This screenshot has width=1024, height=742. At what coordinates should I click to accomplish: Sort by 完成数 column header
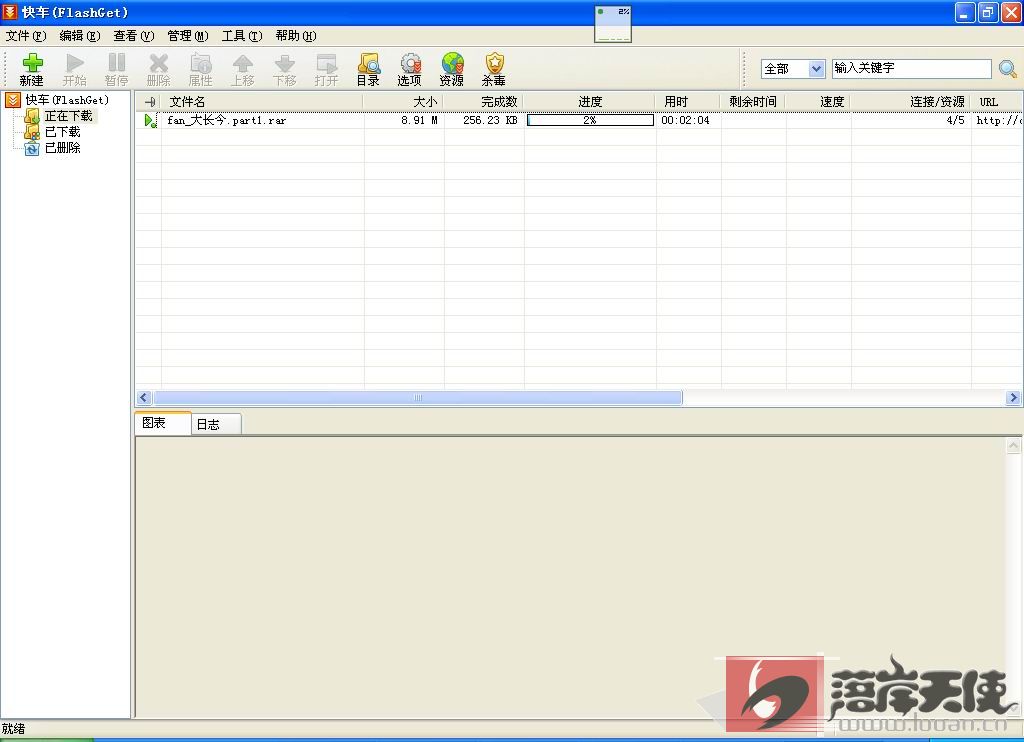(484, 102)
